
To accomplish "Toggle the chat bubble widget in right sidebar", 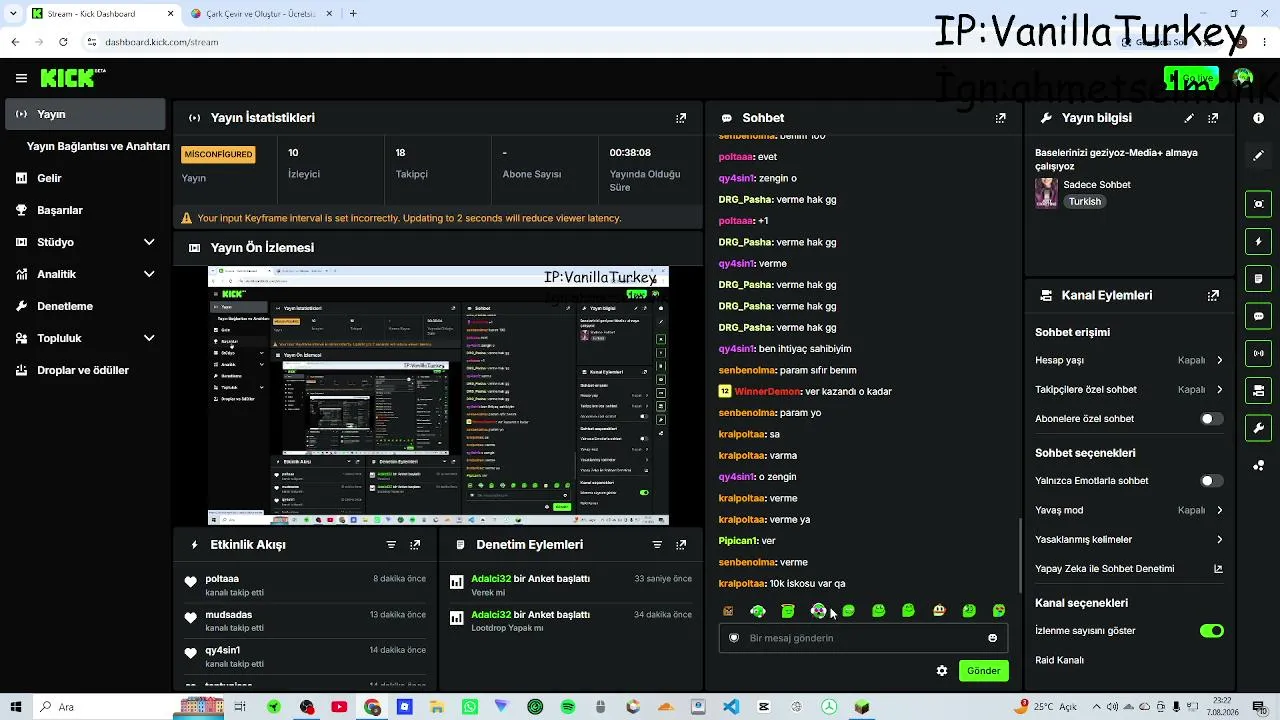I will (1258, 316).
